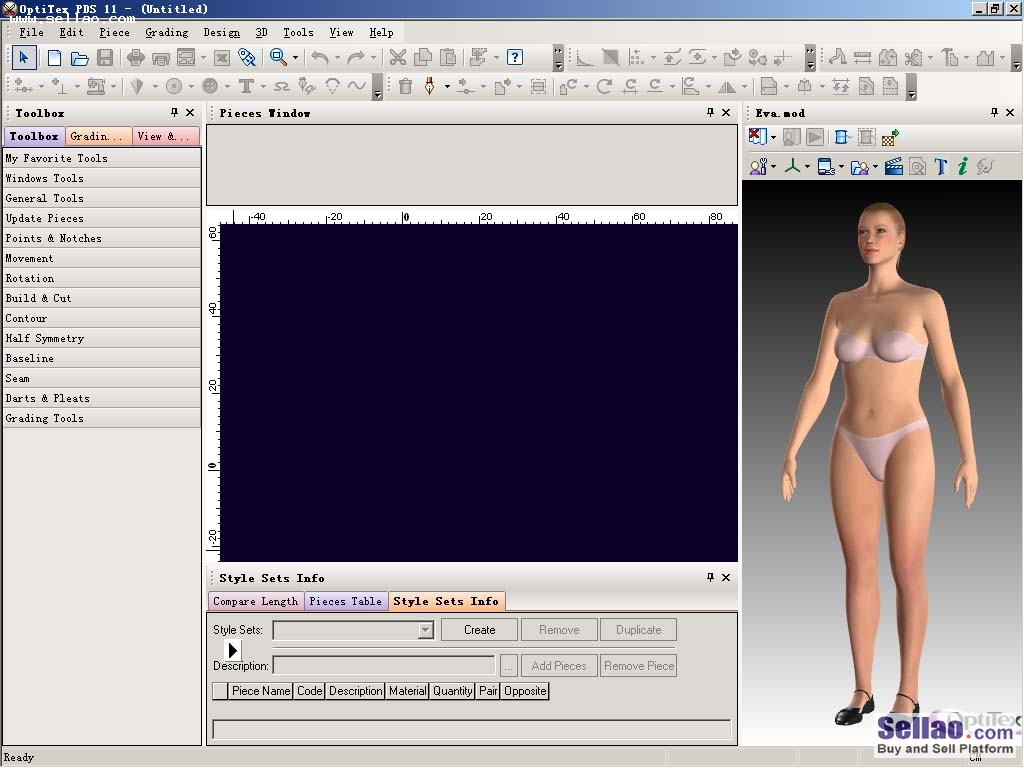
Task: Click the Remove button beside Create
Action: (559, 630)
